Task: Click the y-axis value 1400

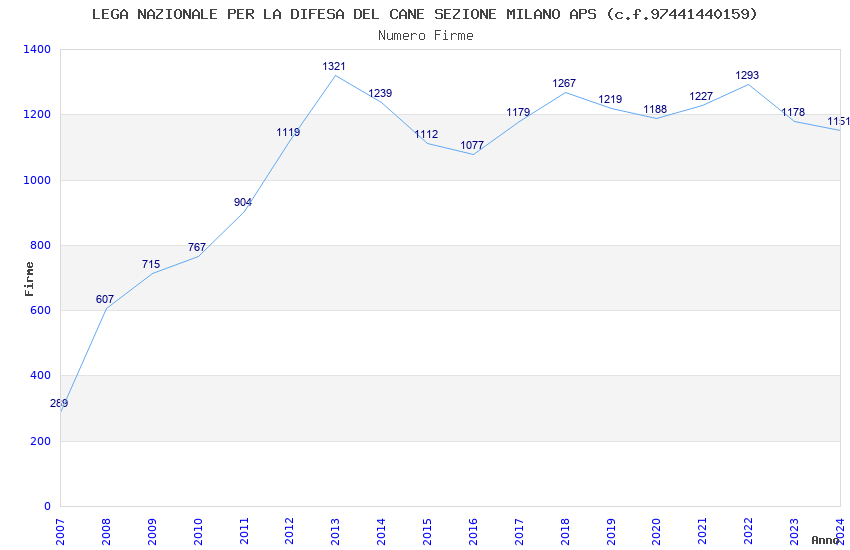Action: pyautogui.click(x=37, y=49)
